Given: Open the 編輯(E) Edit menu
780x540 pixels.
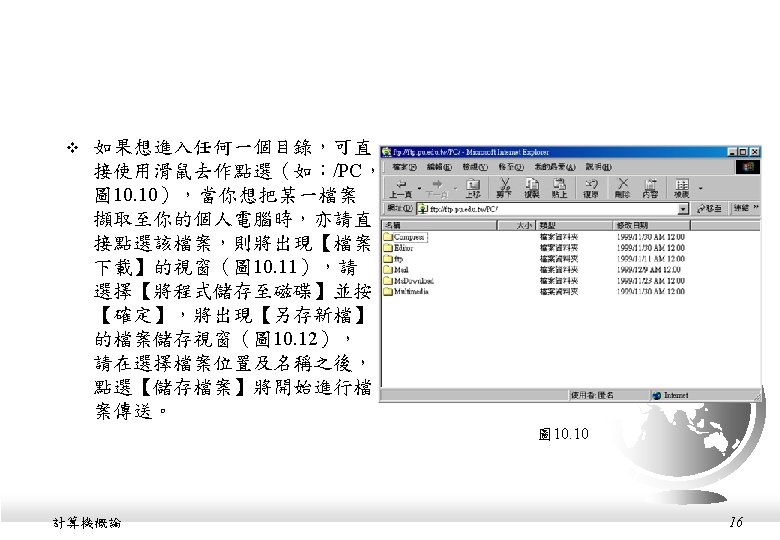Looking at the screenshot, I should point(439,167).
